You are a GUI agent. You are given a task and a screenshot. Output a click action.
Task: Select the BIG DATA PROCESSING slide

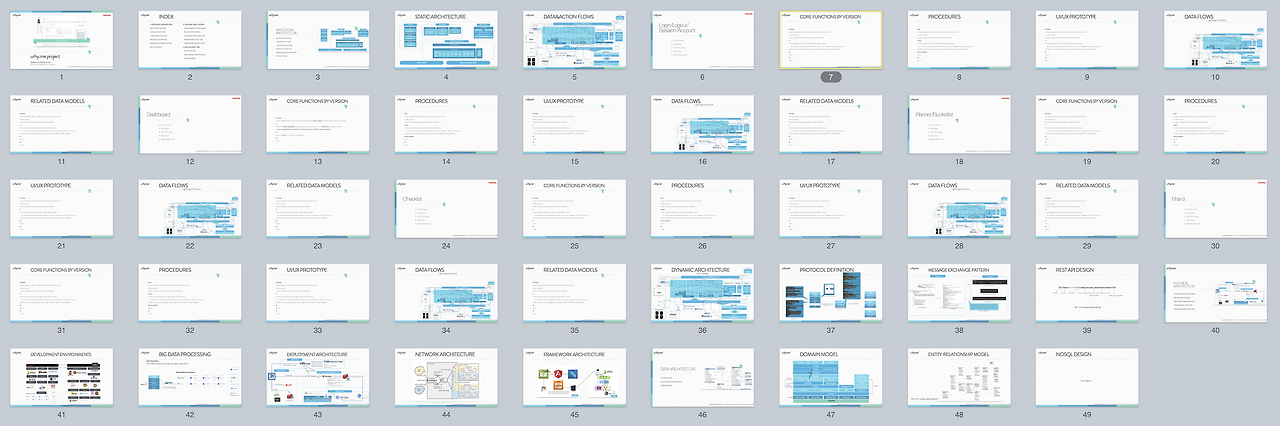190,378
